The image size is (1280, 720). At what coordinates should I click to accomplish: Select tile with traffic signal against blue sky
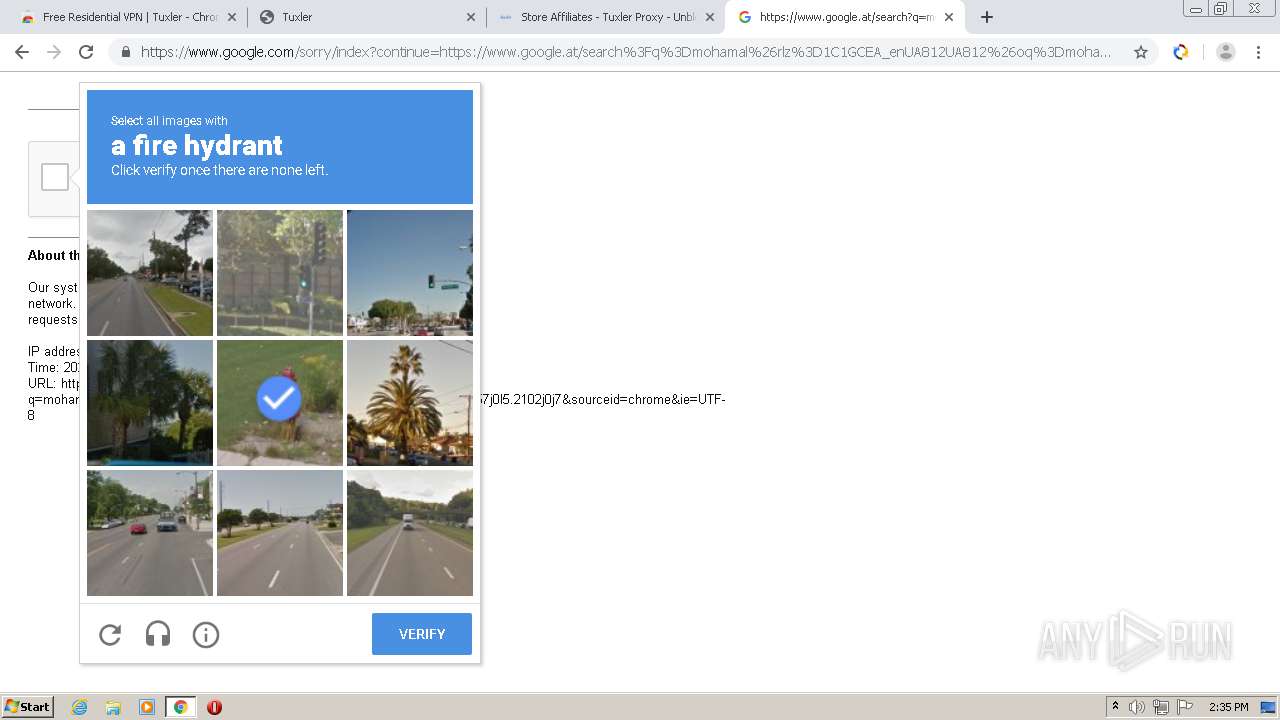coord(410,273)
